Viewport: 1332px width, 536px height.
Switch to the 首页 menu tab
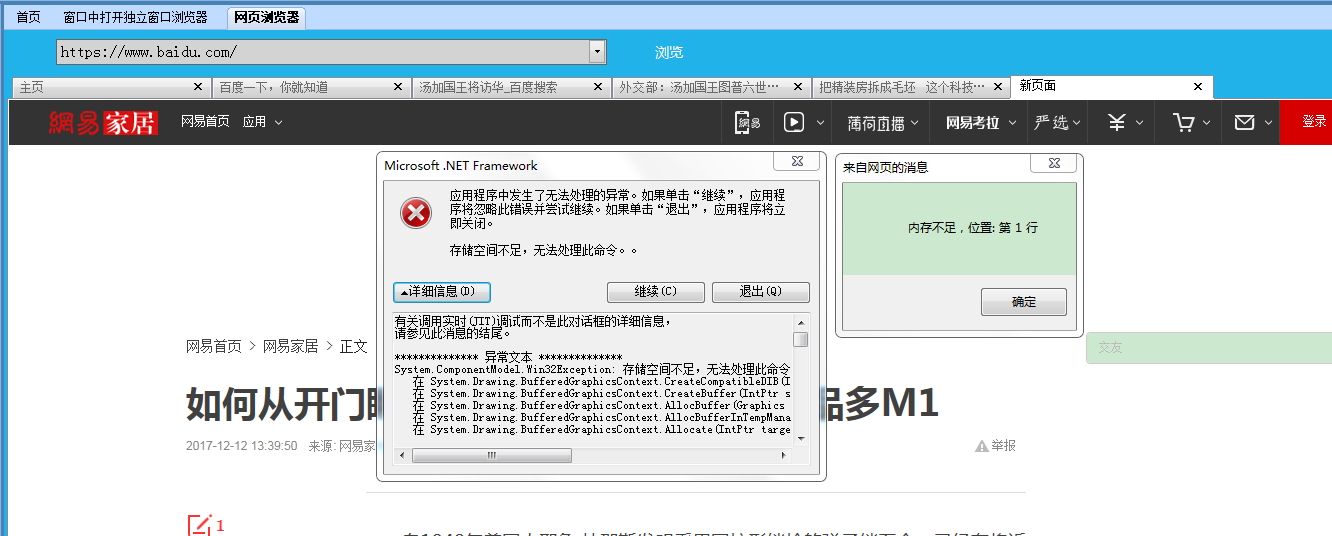pyautogui.click(x=29, y=17)
